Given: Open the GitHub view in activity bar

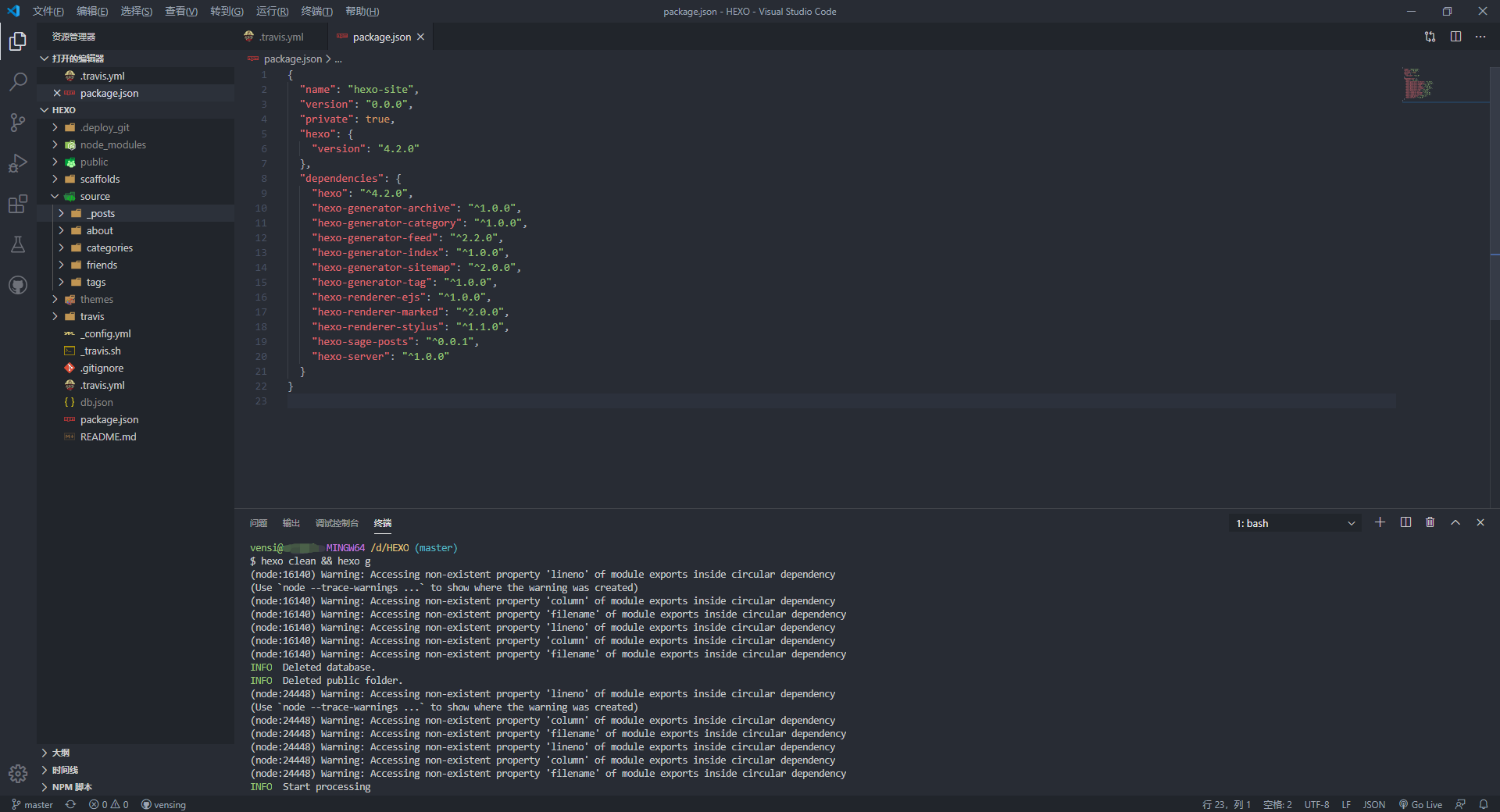Looking at the screenshot, I should tap(18, 285).
